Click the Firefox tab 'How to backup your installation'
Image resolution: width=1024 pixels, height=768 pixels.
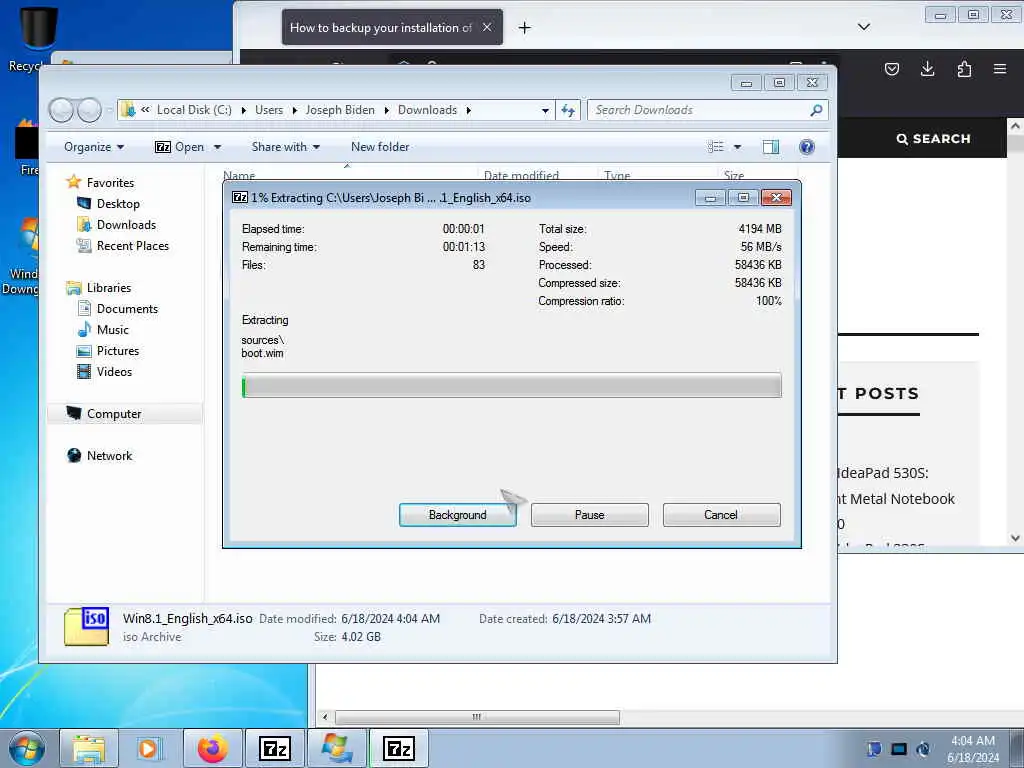381,27
